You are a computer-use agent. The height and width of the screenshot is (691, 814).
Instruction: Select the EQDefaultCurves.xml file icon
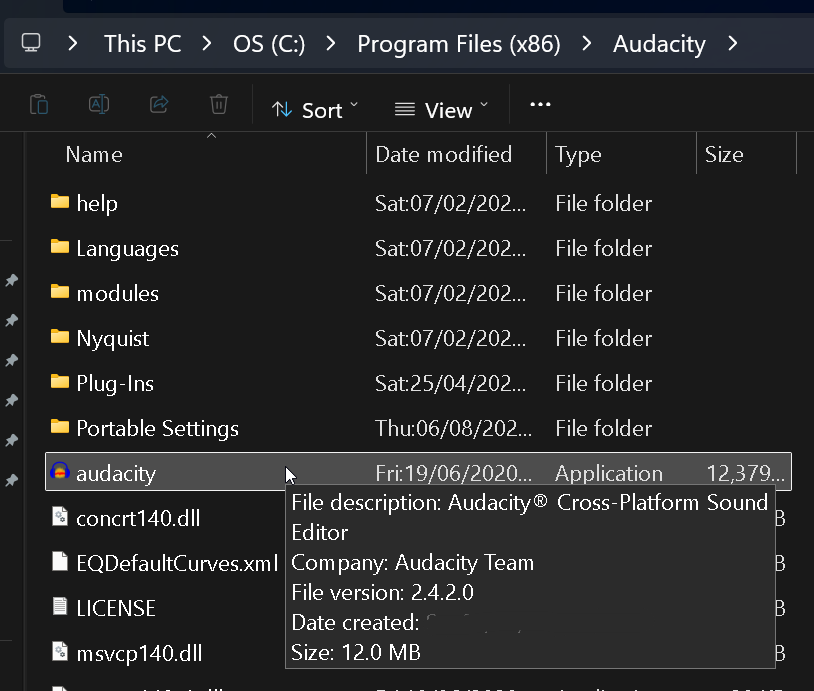(x=60, y=561)
